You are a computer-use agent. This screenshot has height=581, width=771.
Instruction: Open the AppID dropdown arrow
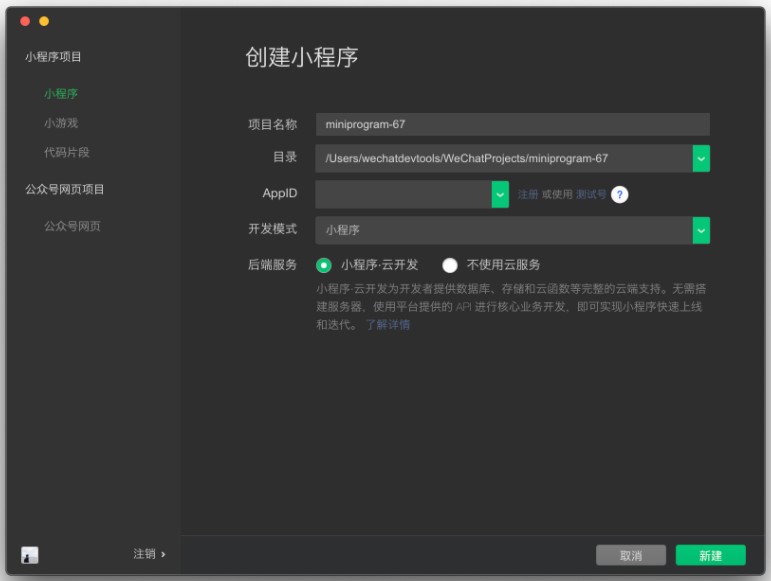tap(500, 194)
